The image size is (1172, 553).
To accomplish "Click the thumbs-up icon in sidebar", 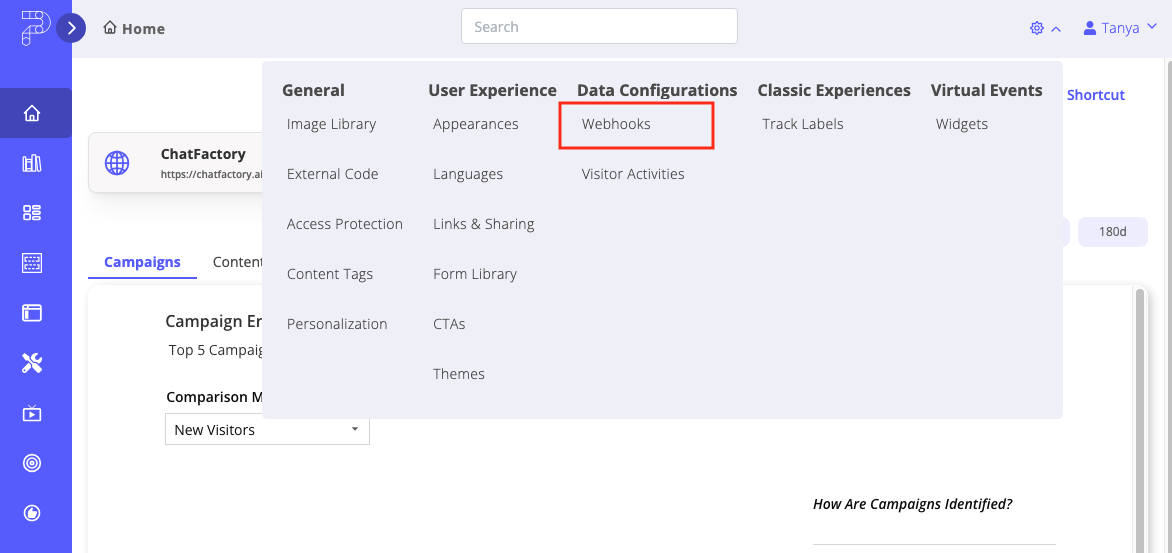I will [x=32, y=513].
